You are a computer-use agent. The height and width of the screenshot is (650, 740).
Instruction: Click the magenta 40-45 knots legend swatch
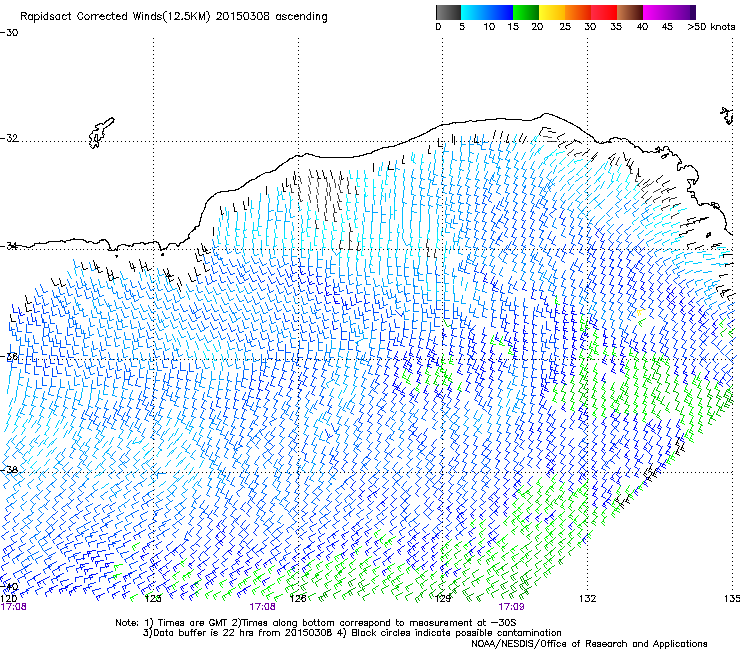(x=656, y=12)
